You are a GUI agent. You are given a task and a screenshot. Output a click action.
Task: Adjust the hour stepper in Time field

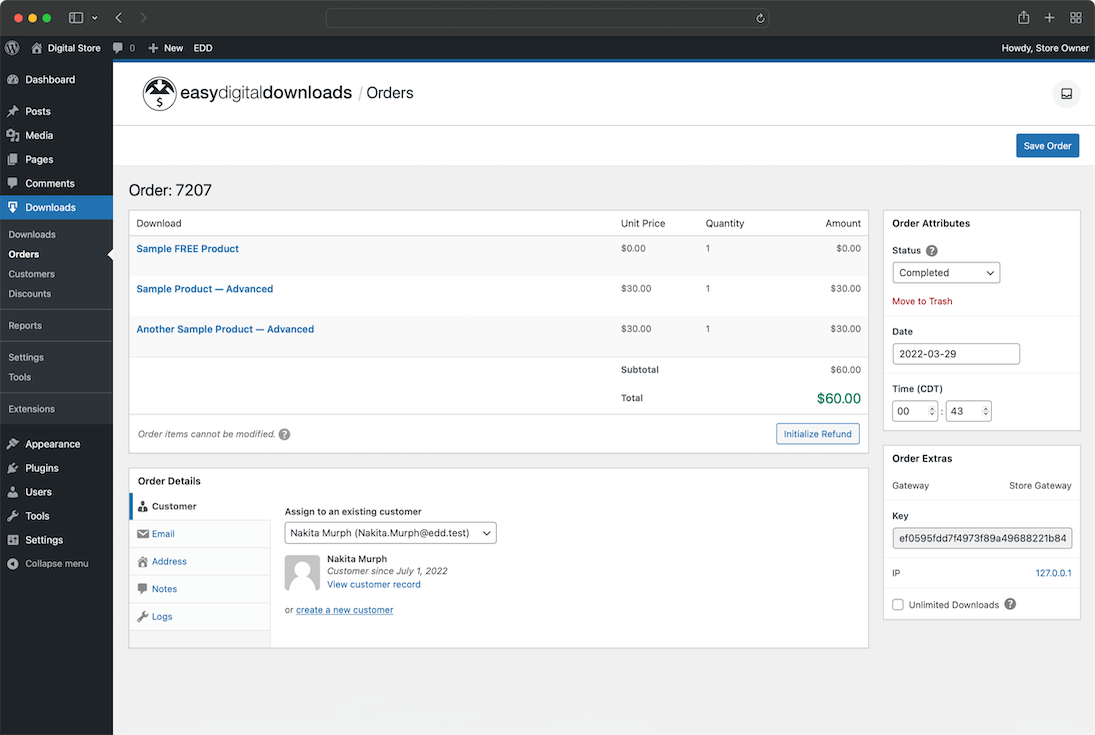(x=932, y=411)
